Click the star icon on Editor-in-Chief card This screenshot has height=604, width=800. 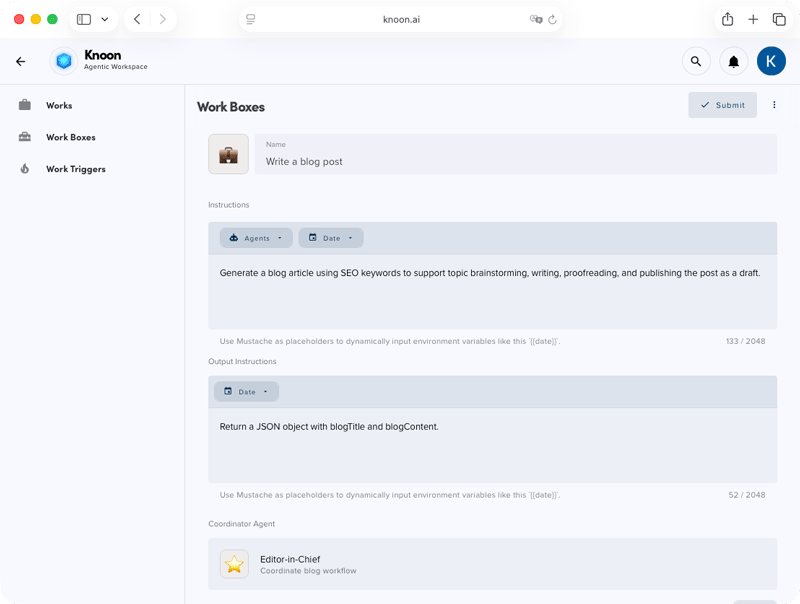[233, 564]
